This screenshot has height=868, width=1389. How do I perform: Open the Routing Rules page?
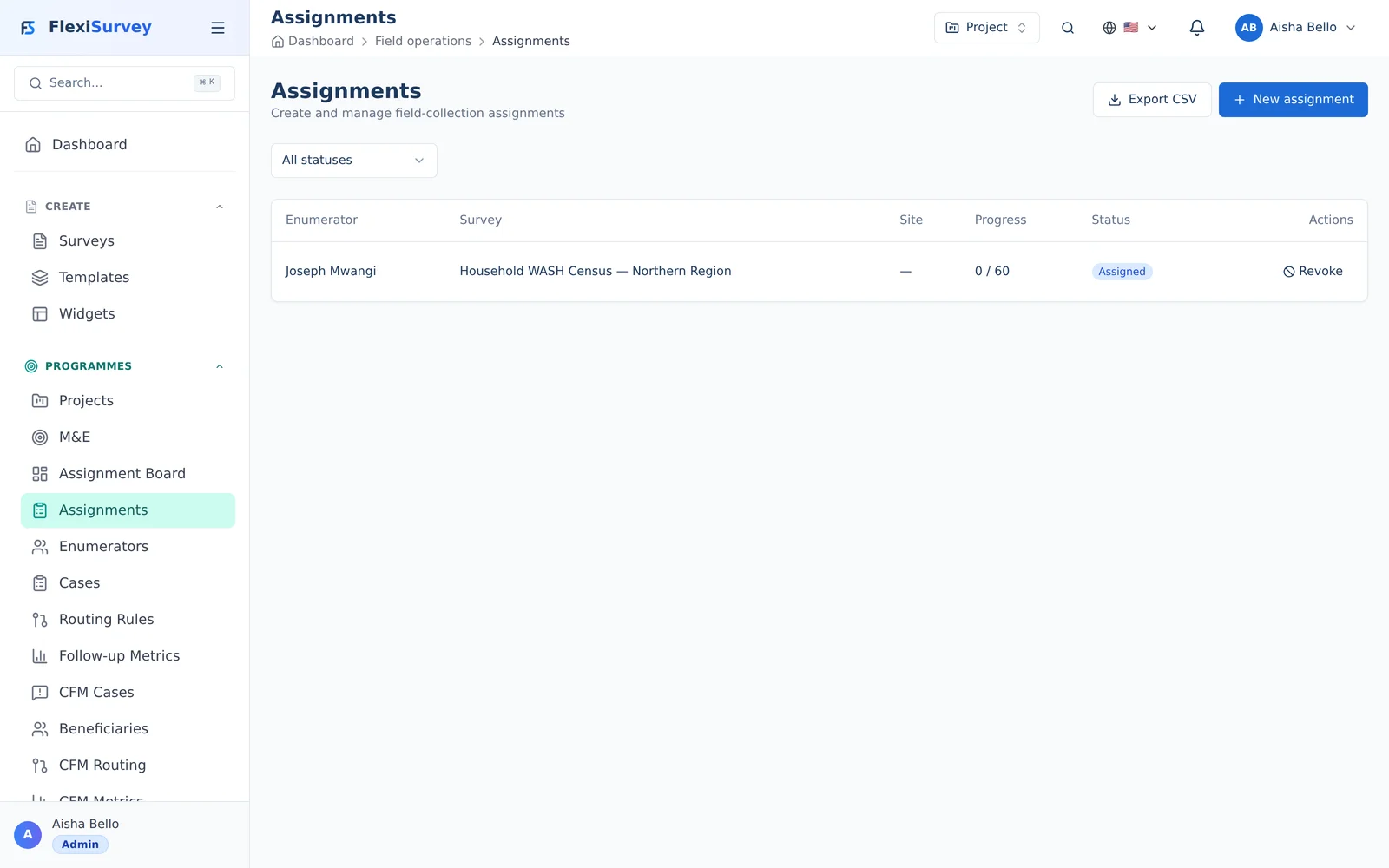[128, 620]
